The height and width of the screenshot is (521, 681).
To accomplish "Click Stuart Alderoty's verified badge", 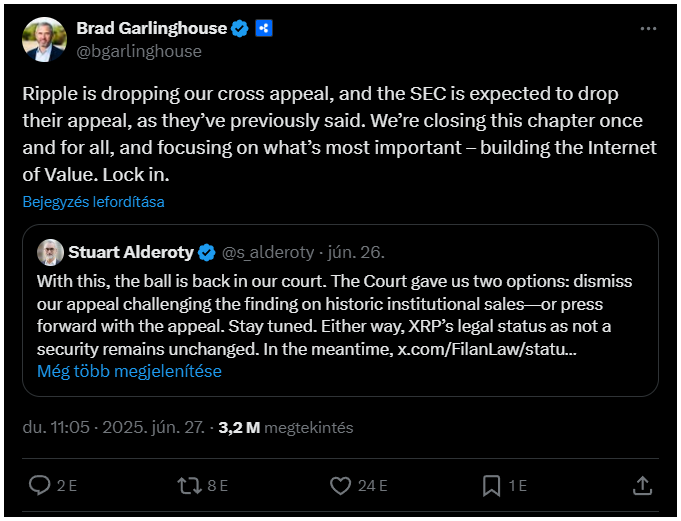I will point(207,252).
